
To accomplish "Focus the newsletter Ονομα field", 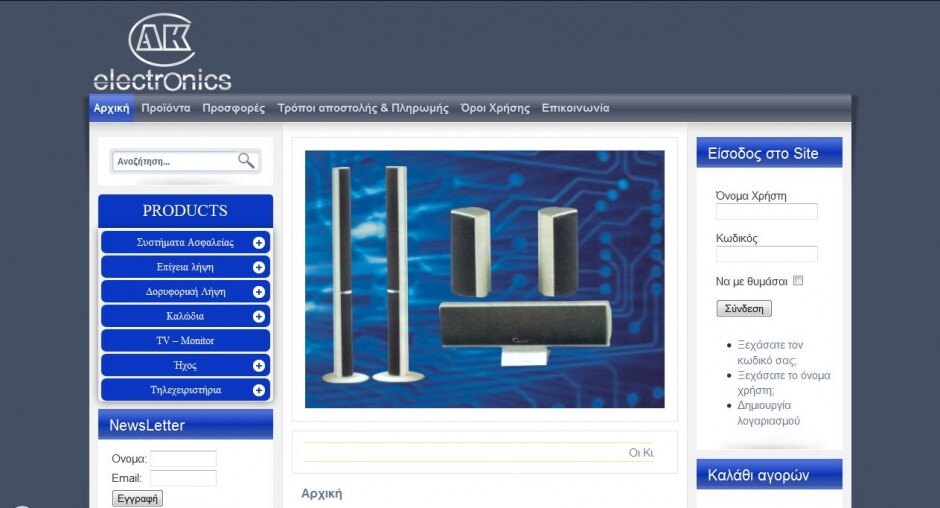I will [x=183, y=459].
